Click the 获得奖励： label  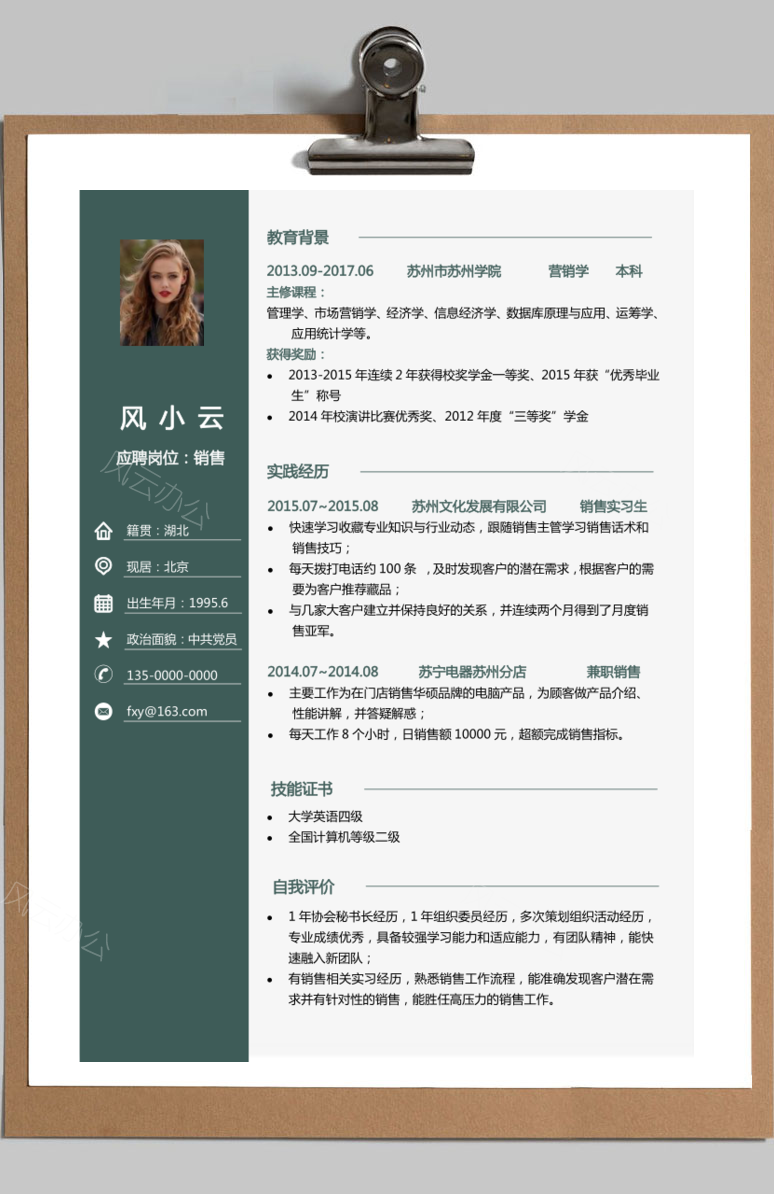(x=296, y=354)
